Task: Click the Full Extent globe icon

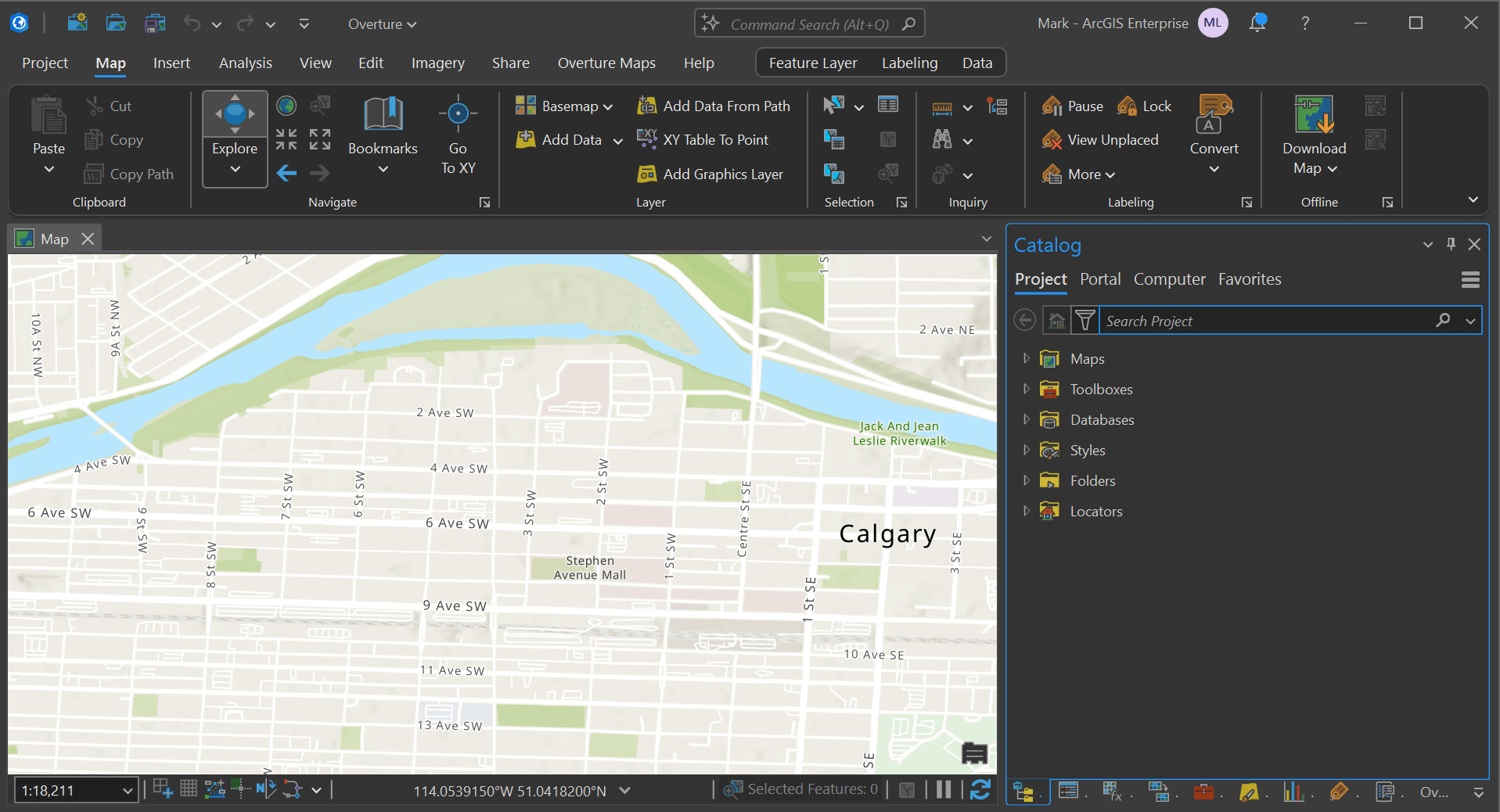Action: click(x=286, y=106)
